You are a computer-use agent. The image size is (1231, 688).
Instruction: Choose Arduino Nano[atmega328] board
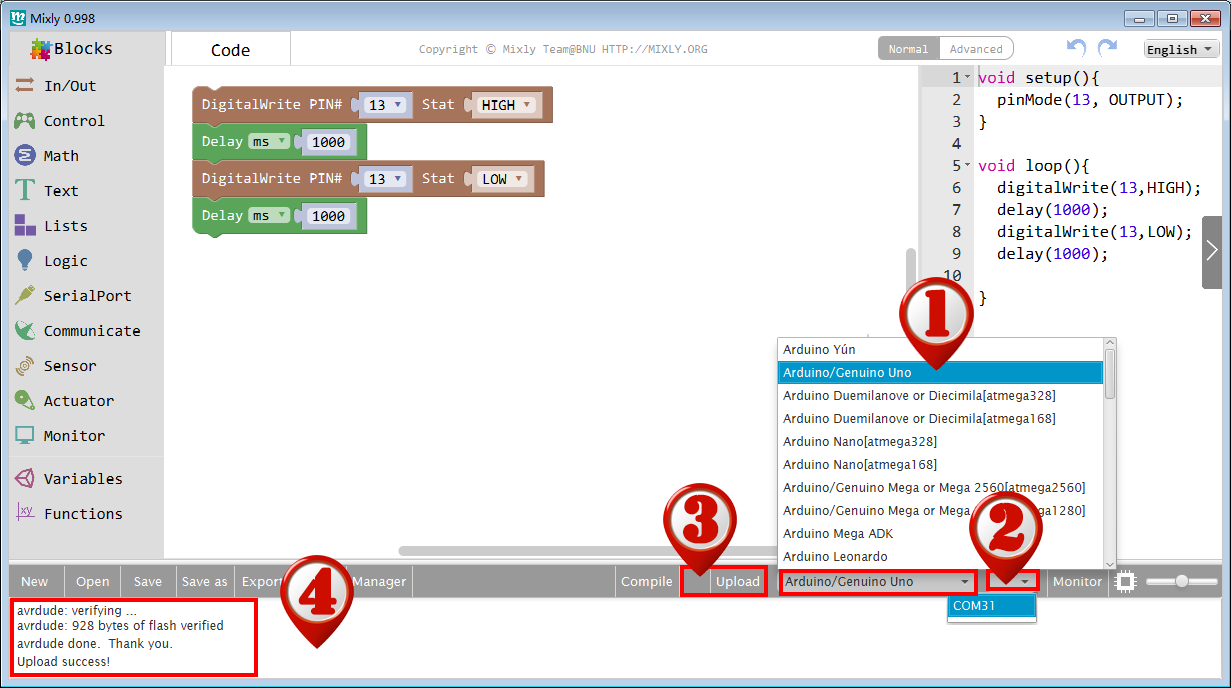(x=940, y=442)
